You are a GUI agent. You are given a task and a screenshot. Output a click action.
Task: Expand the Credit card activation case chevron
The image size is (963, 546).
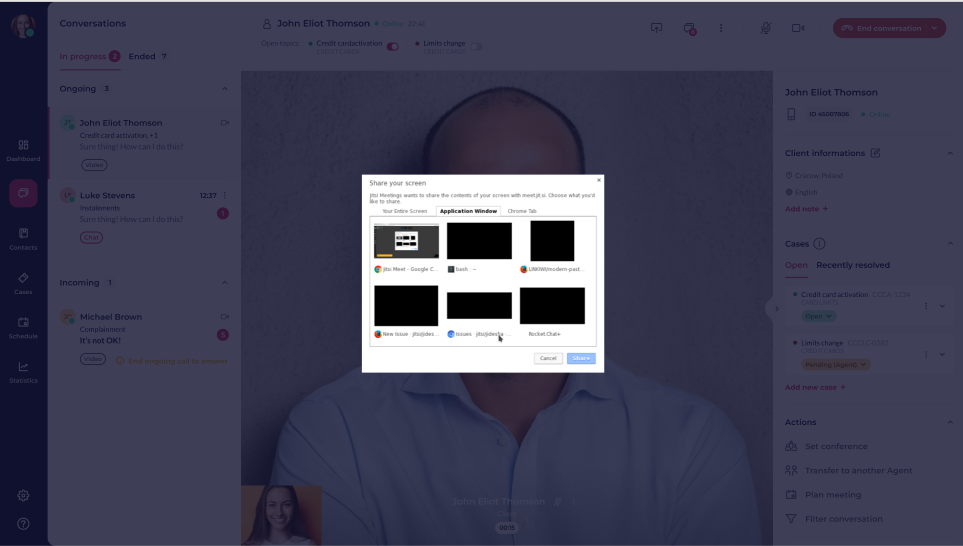(942, 306)
